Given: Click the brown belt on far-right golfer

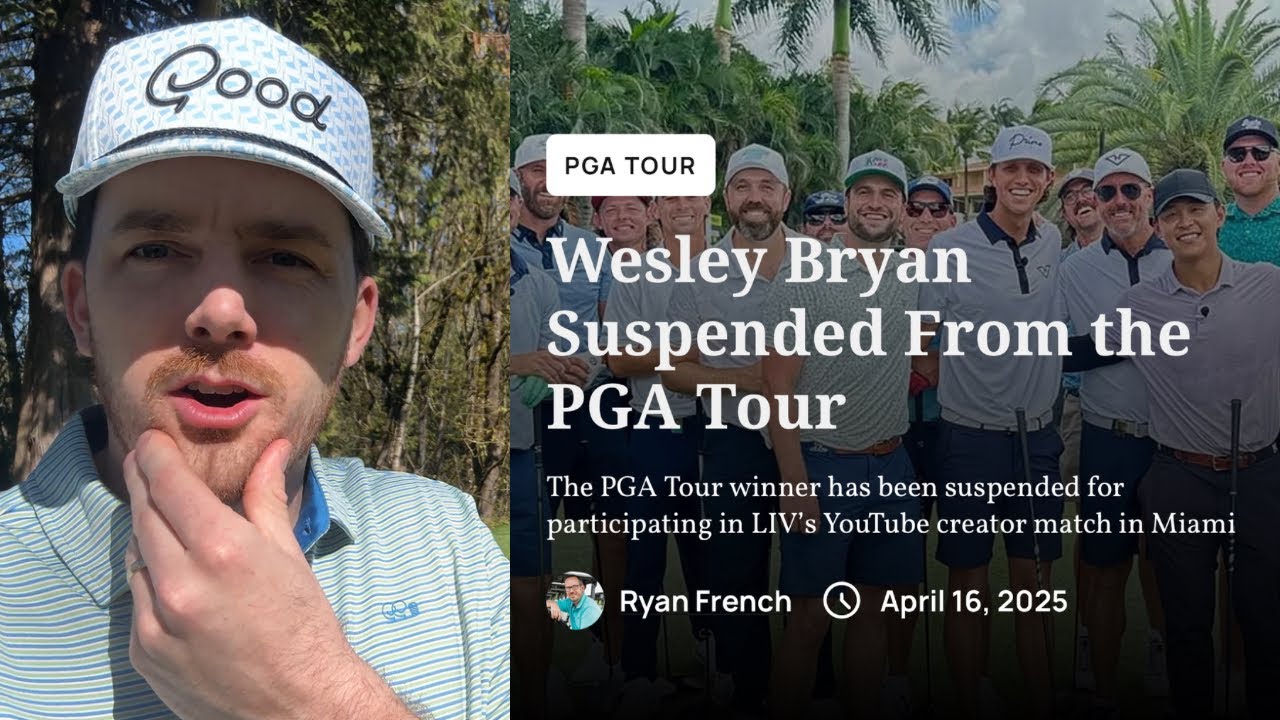Looking at the screenshot, I should pos(1216,459).
